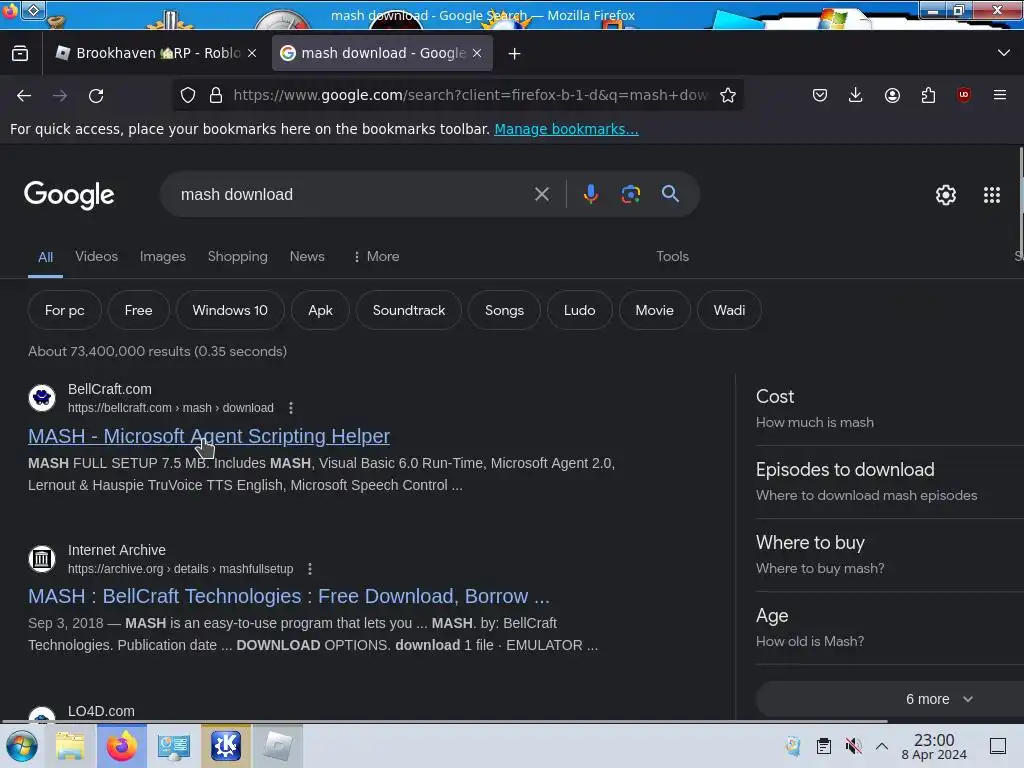Open Google quick settings gear
Screen dimensions: 1024x768
[x=946, y=195]
